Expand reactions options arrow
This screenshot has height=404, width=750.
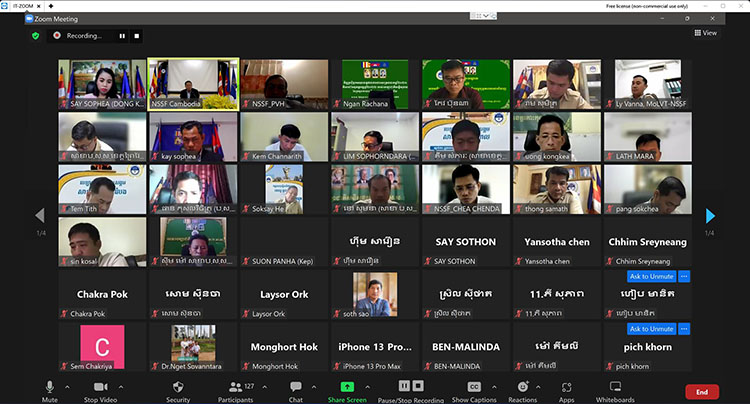(x=538, y=387)
